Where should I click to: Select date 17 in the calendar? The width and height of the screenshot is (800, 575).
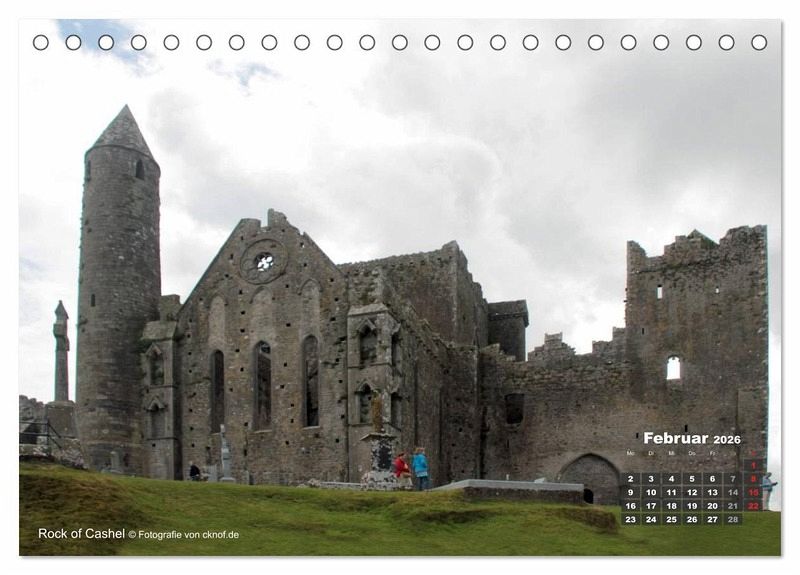[651, 506]
